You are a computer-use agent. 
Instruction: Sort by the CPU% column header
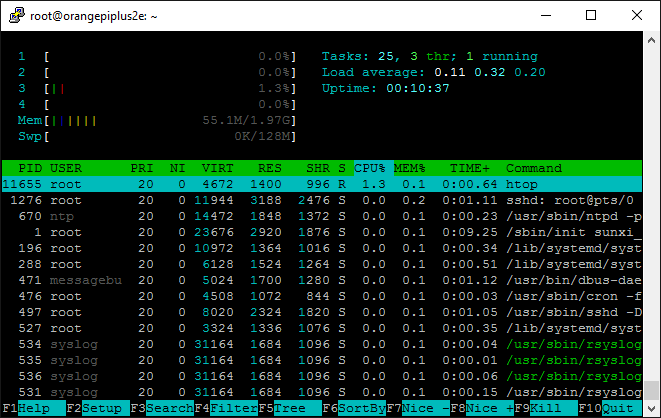370,168
